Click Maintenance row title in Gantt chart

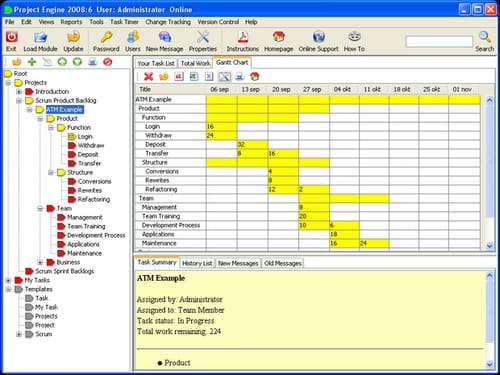click(x=159, y=243)
